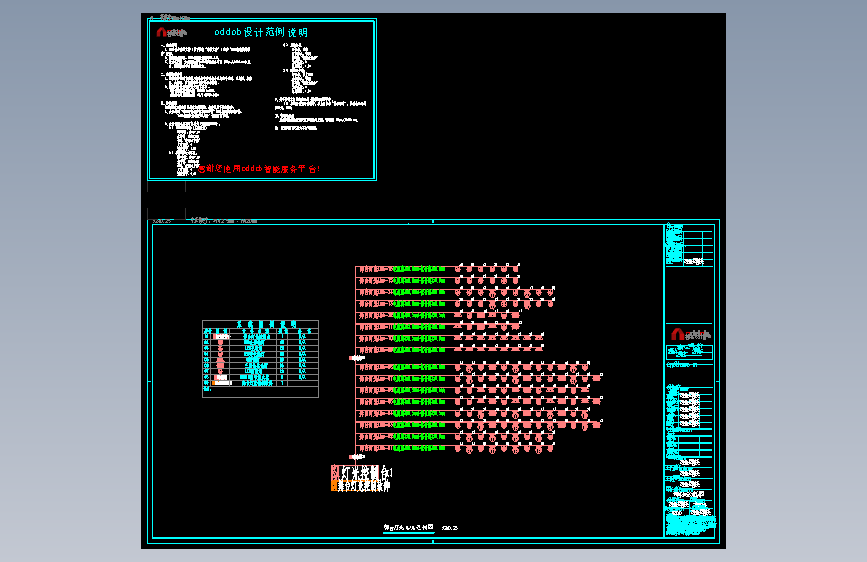Click the mid-bus connector symbol between circuit groups
The height and width of the screenshot is (562, 867).
tap(357, 358)
